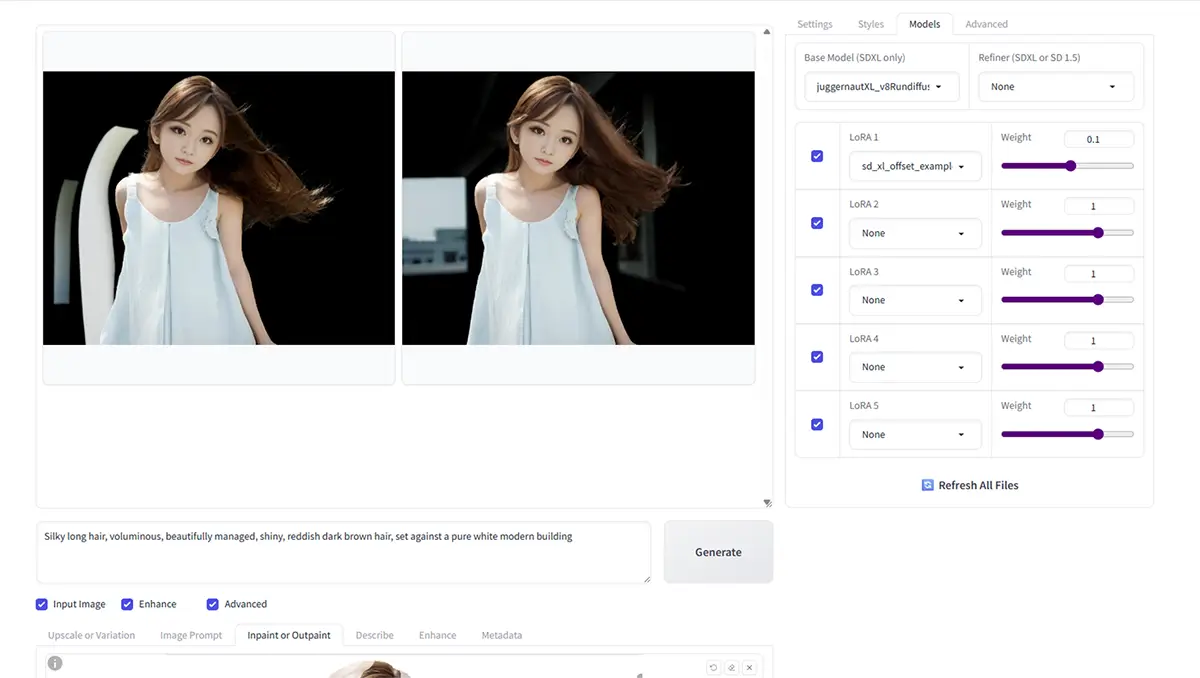Click the LoRA 1 weight value field
This screenshot has width=1200, height=678.
coord(1099,139)
